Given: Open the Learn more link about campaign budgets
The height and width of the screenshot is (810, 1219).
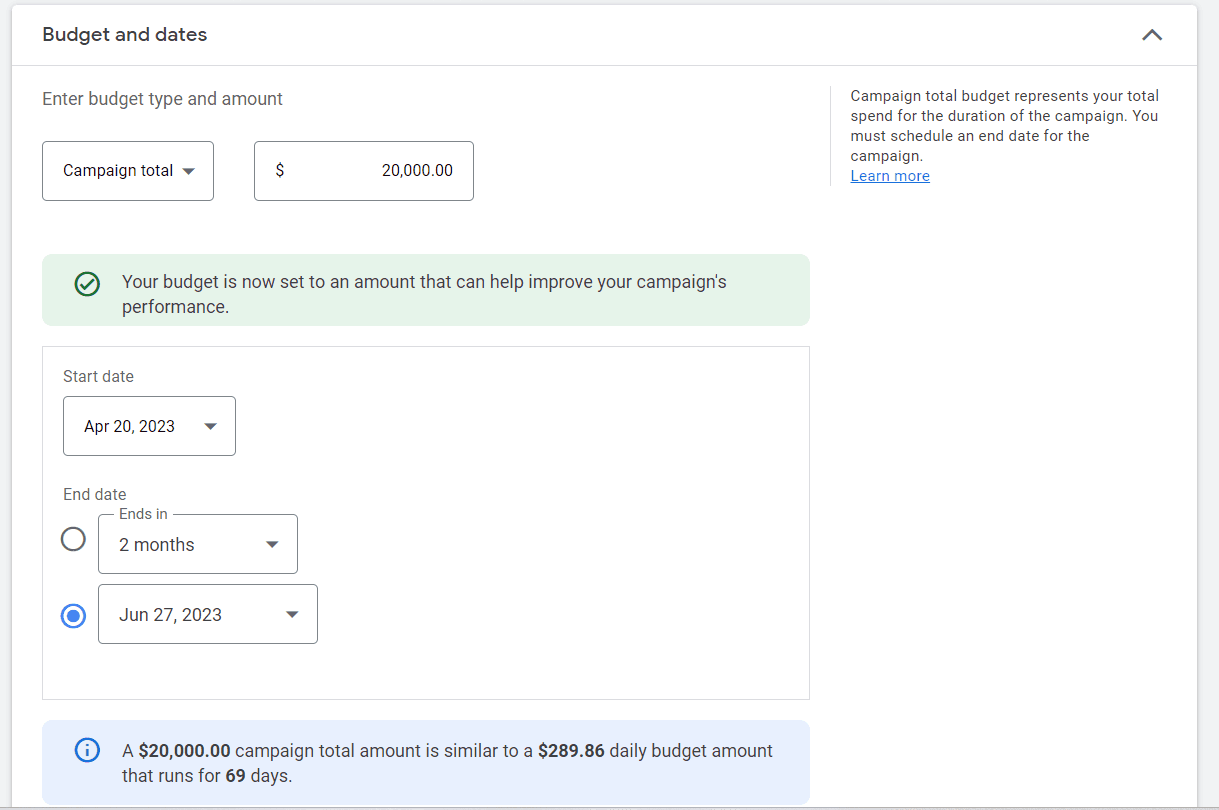Looking at the screenshot, I should [x=889, y=175].
